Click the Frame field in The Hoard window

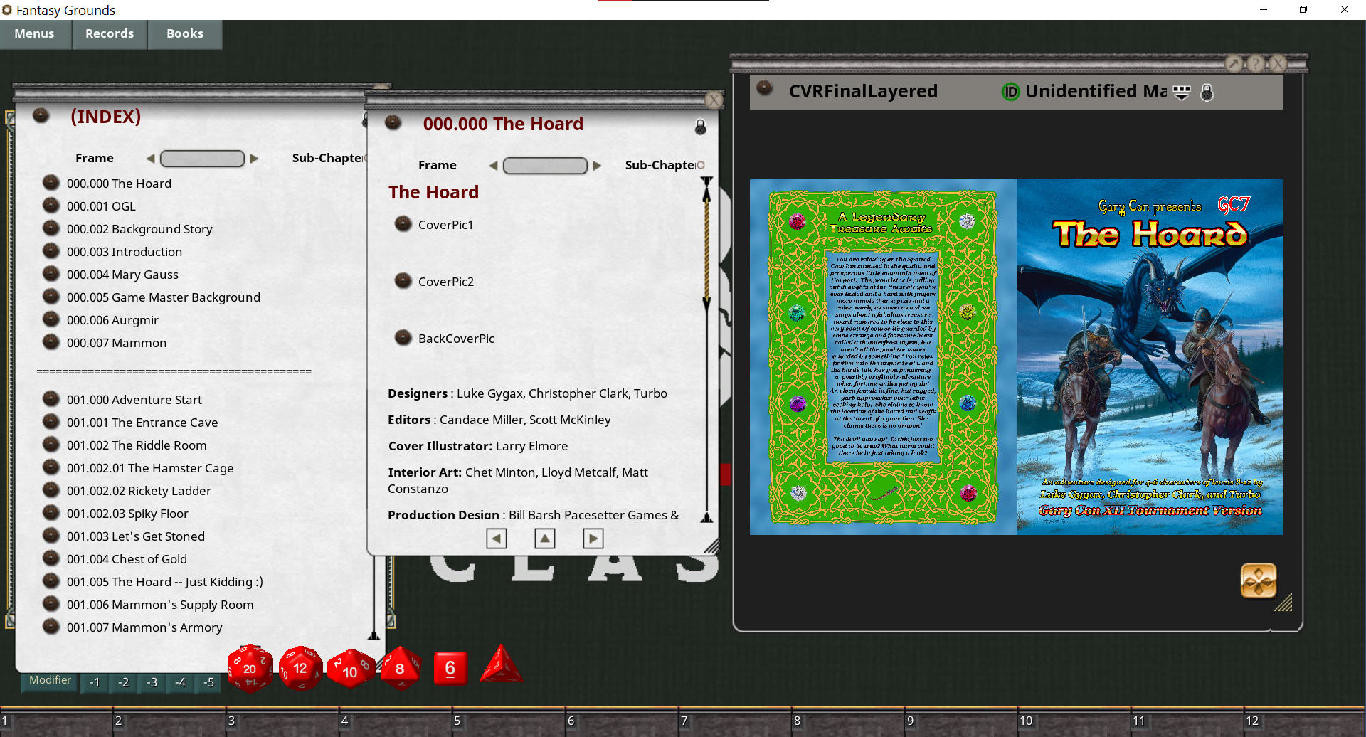click(545, 166)
